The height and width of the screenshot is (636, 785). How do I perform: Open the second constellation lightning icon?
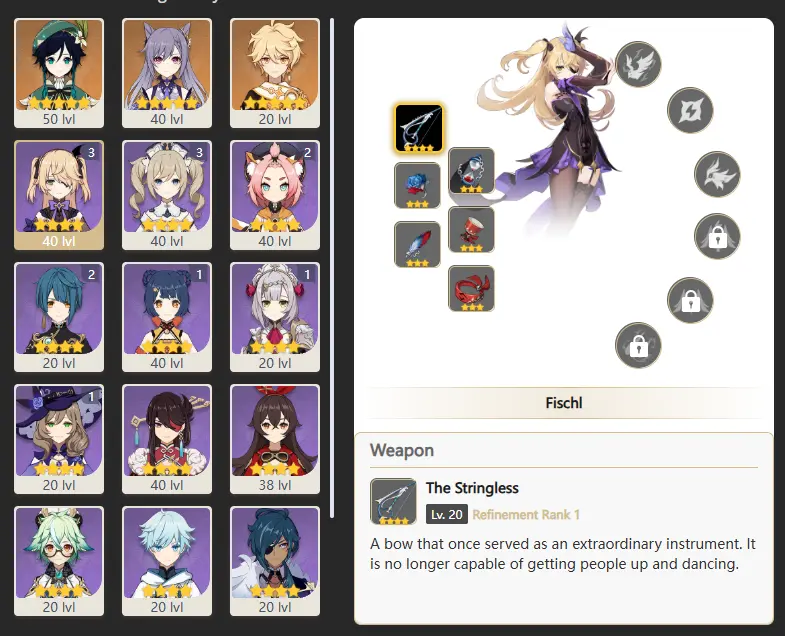point(690,110)
